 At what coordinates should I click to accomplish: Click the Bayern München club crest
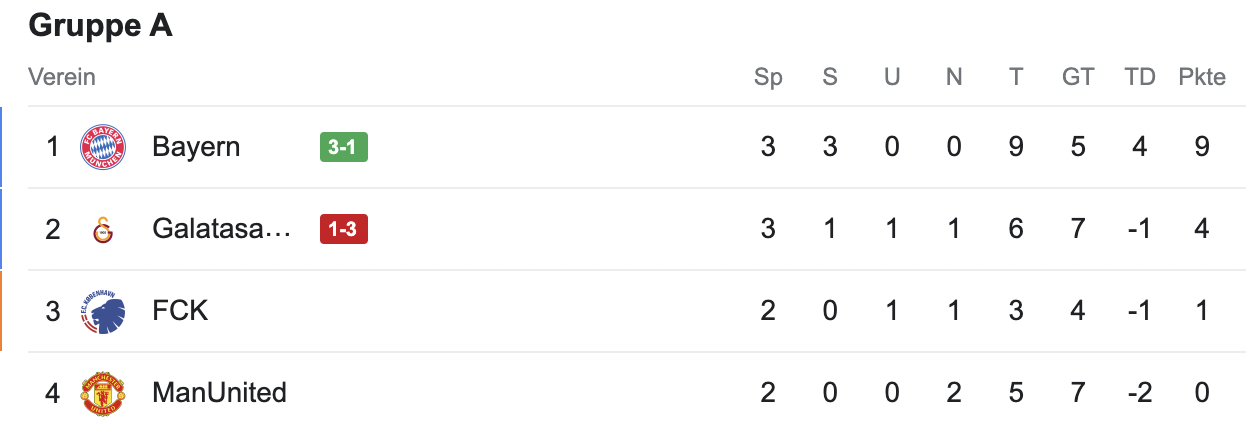click(103, 148)
